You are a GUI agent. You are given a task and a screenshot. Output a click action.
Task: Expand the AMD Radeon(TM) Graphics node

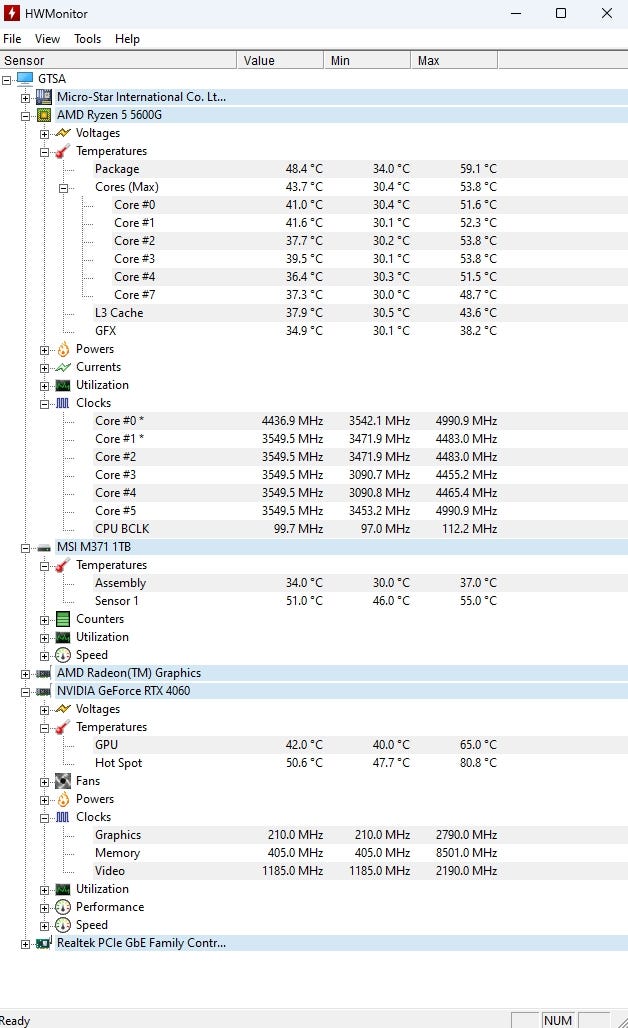[26, 673]
